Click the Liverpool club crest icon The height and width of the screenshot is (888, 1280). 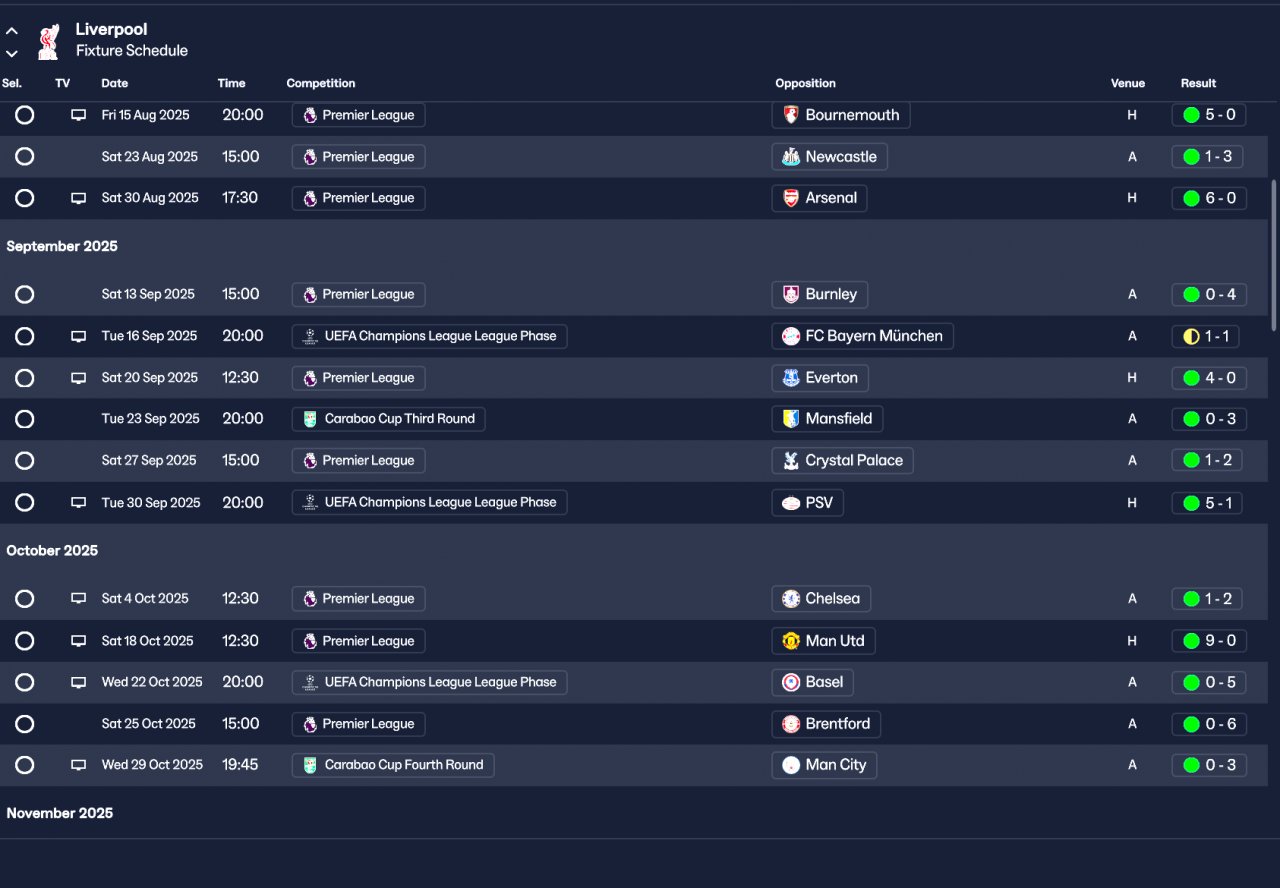(x=47, y=41)
